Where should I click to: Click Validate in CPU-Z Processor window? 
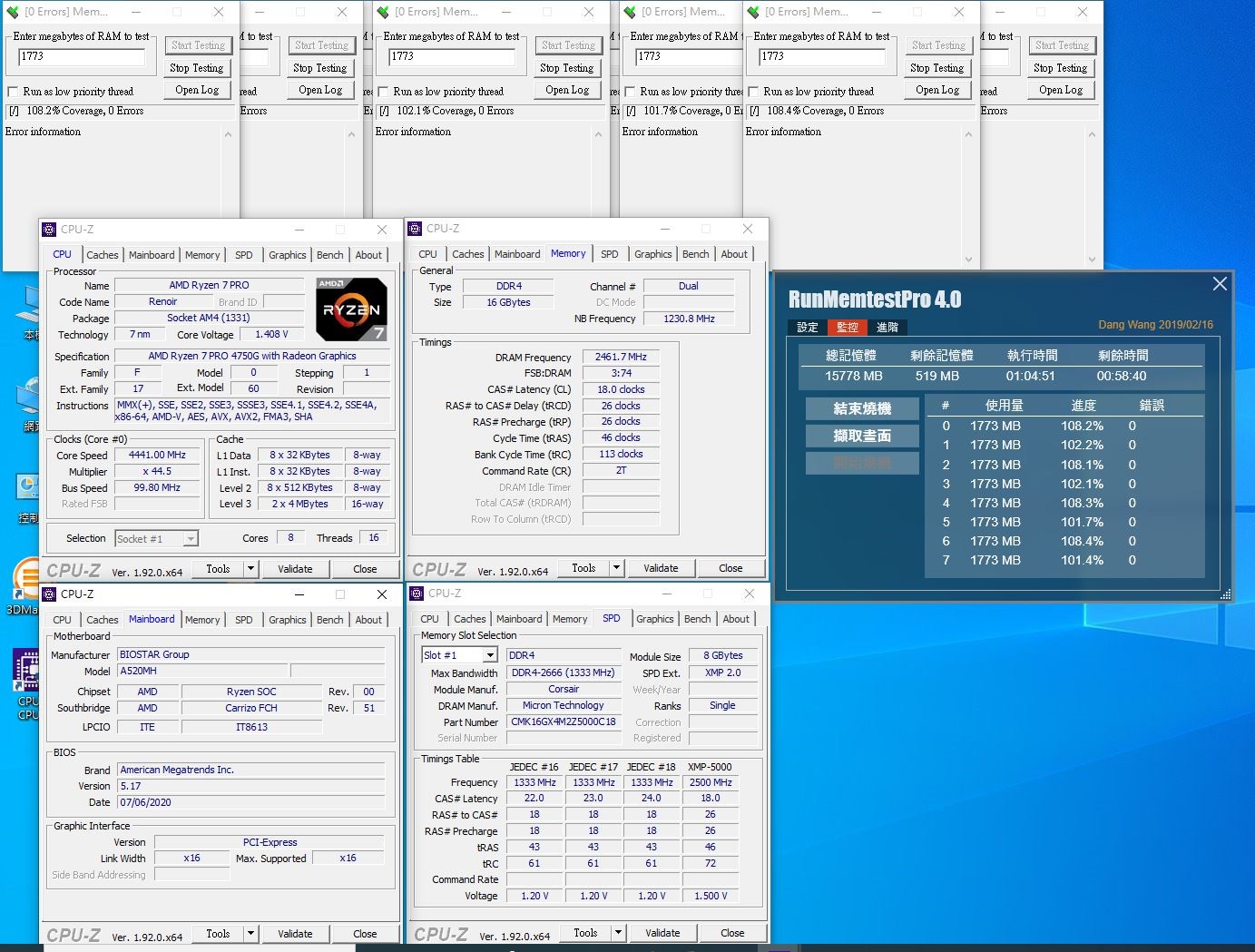295,569
